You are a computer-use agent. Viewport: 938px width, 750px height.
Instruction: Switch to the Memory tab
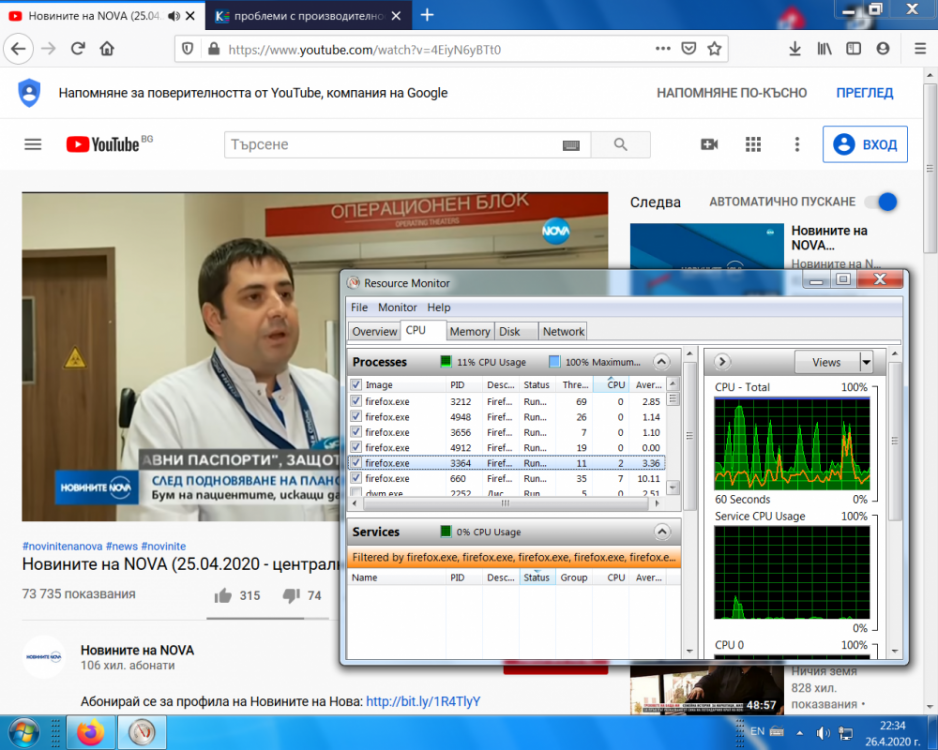point(470,331)
